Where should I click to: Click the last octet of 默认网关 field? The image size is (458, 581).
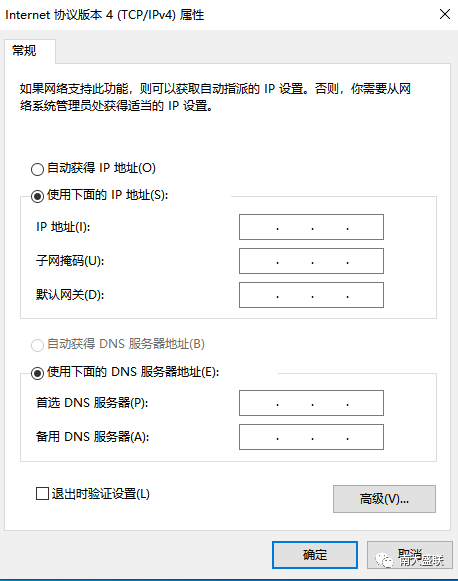click(365, 295)
